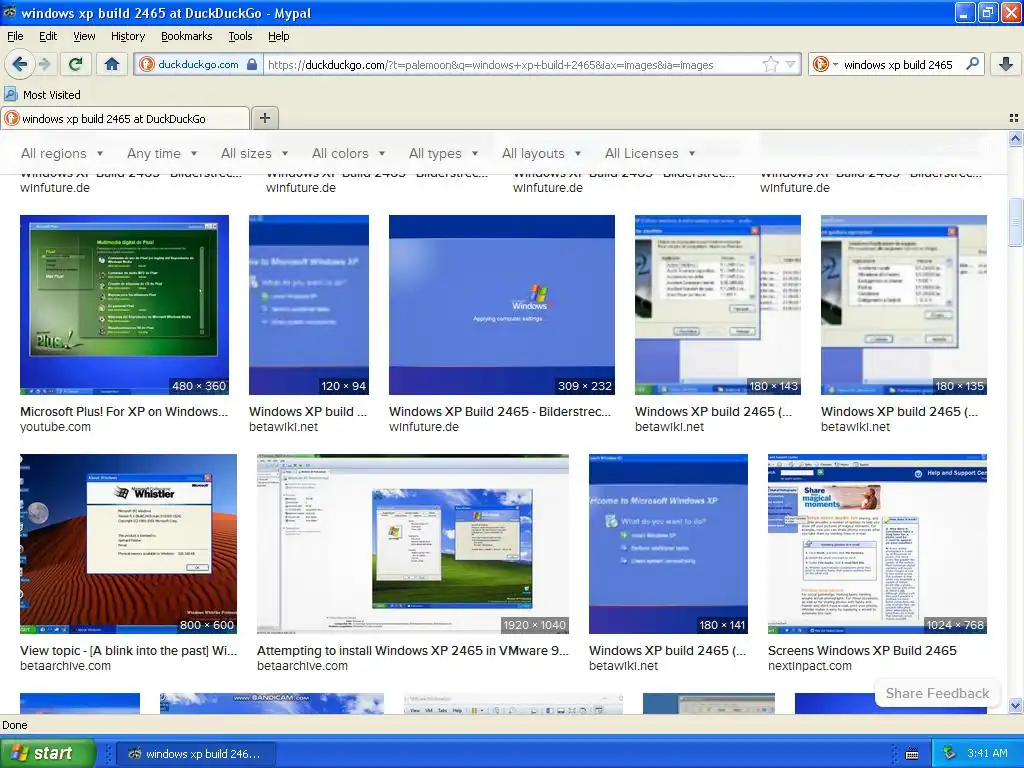Open the 180 × 135 betawiki thumbnail
The height and width of the screenshot is (768, 1024).
(x=904, y=304)
